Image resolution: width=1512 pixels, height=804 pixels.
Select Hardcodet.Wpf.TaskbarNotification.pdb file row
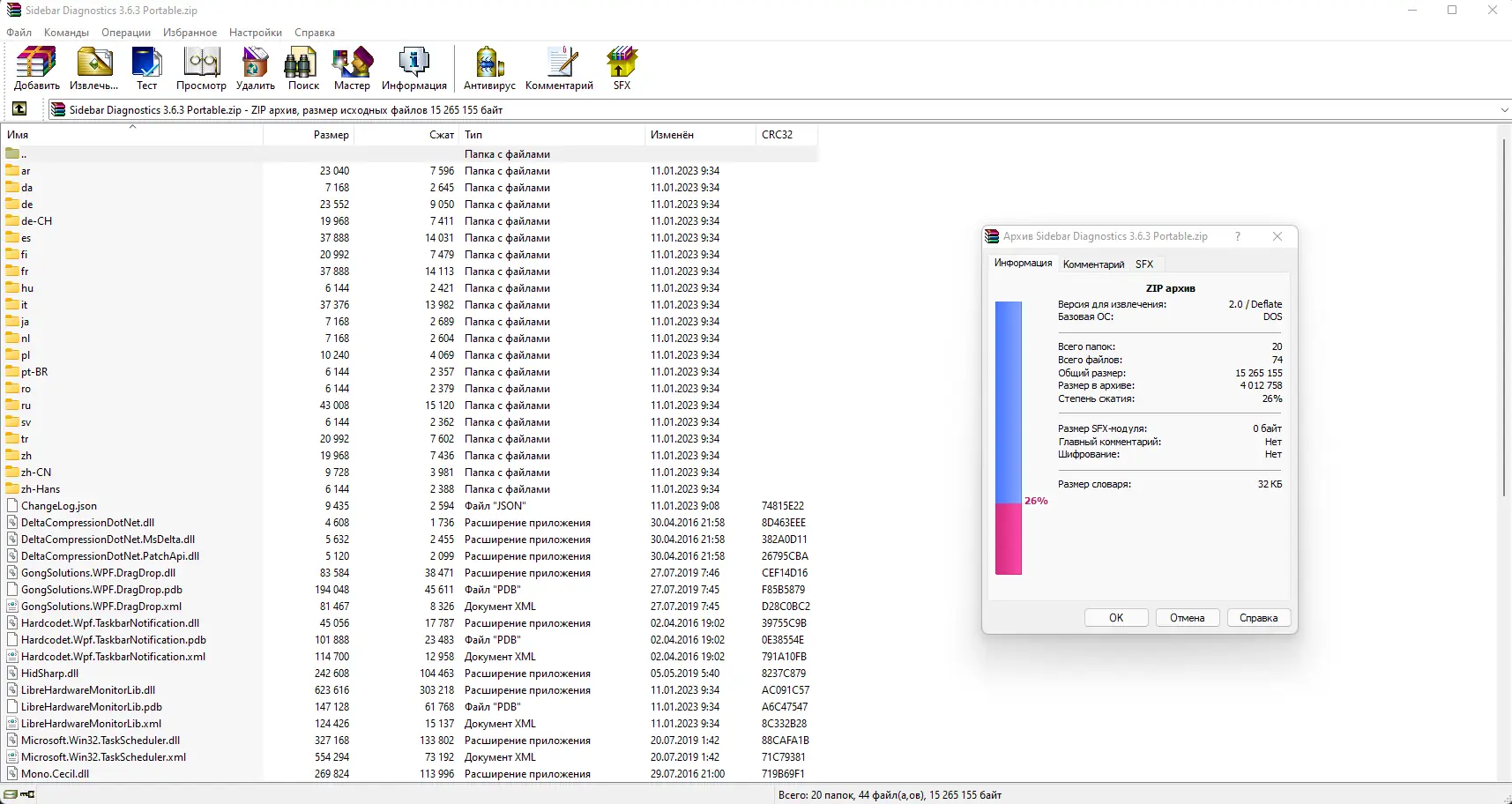point(409,640)
